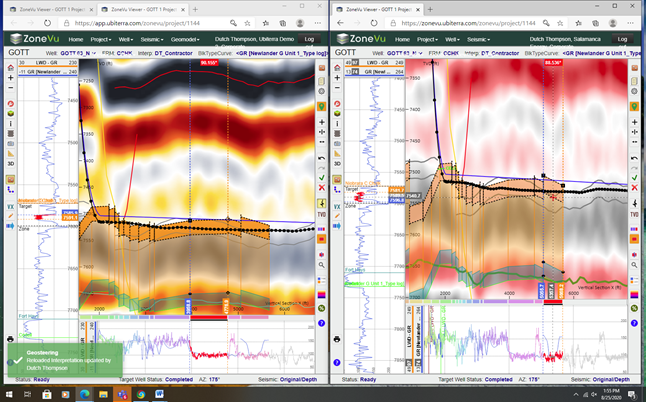Accept with green checkmark in left window's right toolbar
The width and height of the screenshot is (646, 402).
pos(321,178)
